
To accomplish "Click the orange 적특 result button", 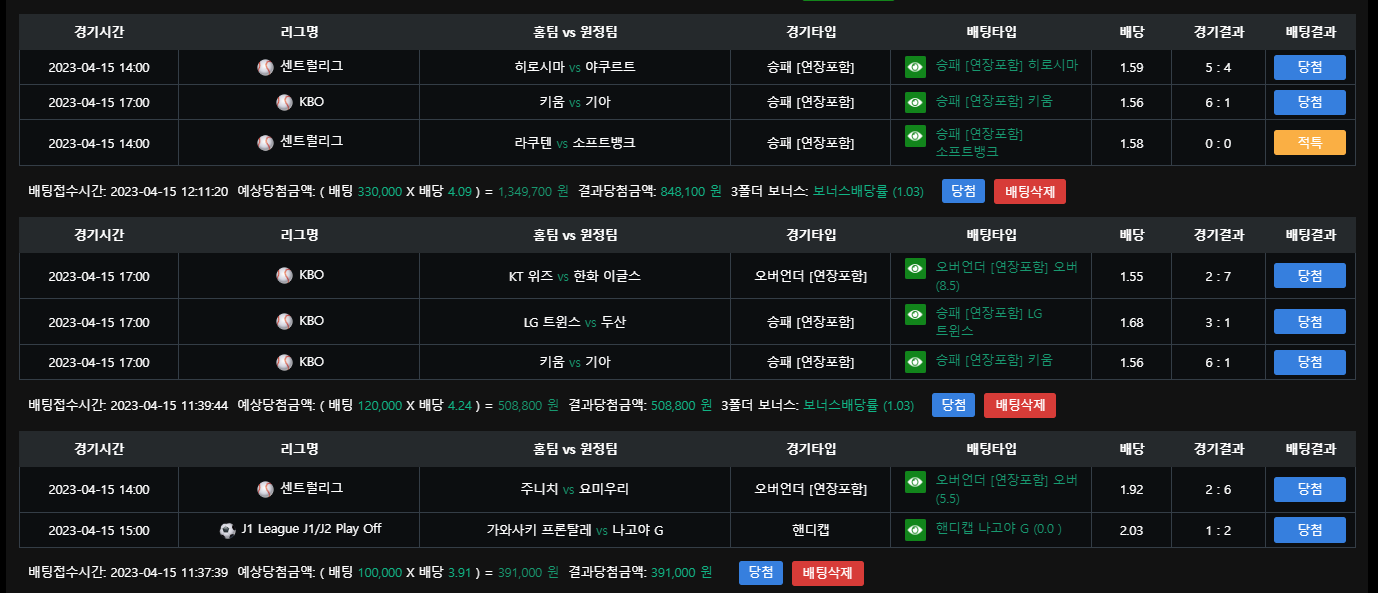I will click(x=1309, y=143).
